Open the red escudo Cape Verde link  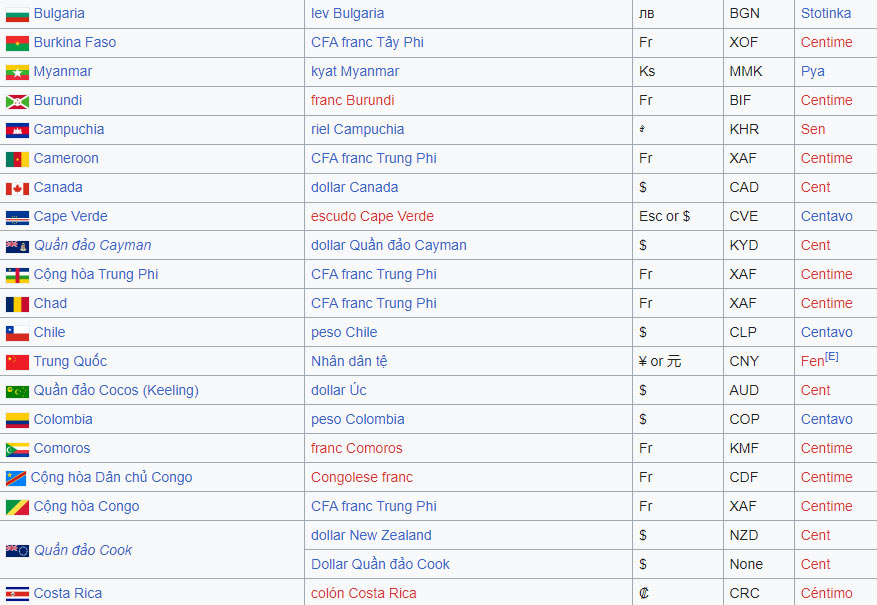372,217
